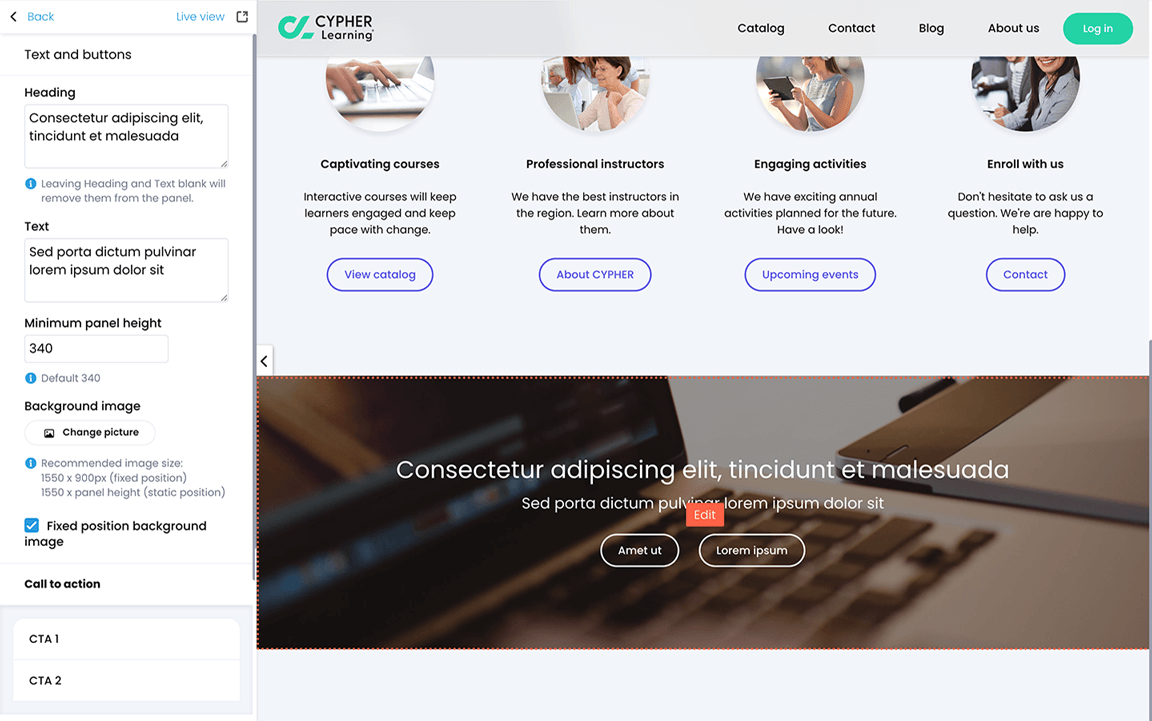
Task: Click the orange Edit label on panel
Action: (705, 514)
